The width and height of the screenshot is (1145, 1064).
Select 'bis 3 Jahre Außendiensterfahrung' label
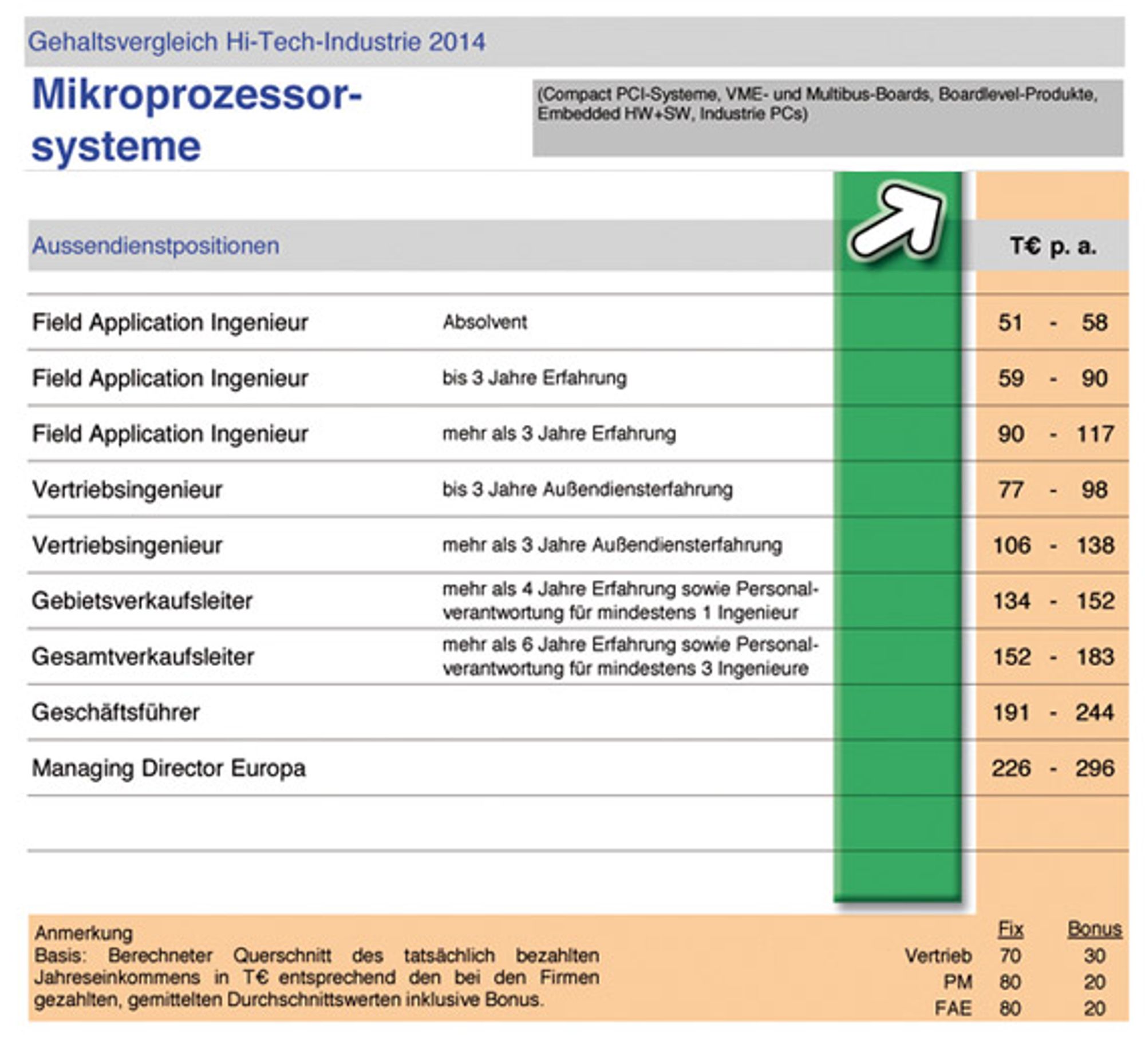[587, 489]
